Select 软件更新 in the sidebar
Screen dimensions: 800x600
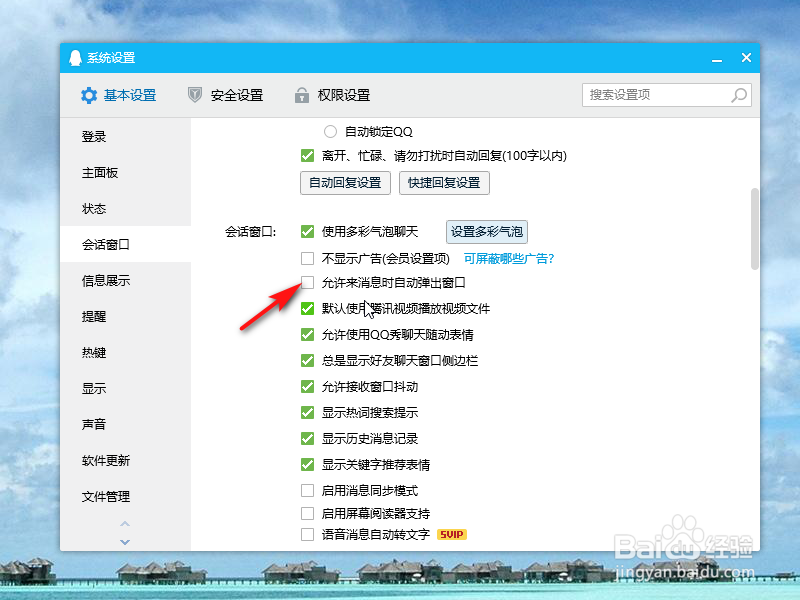(126, 460)
